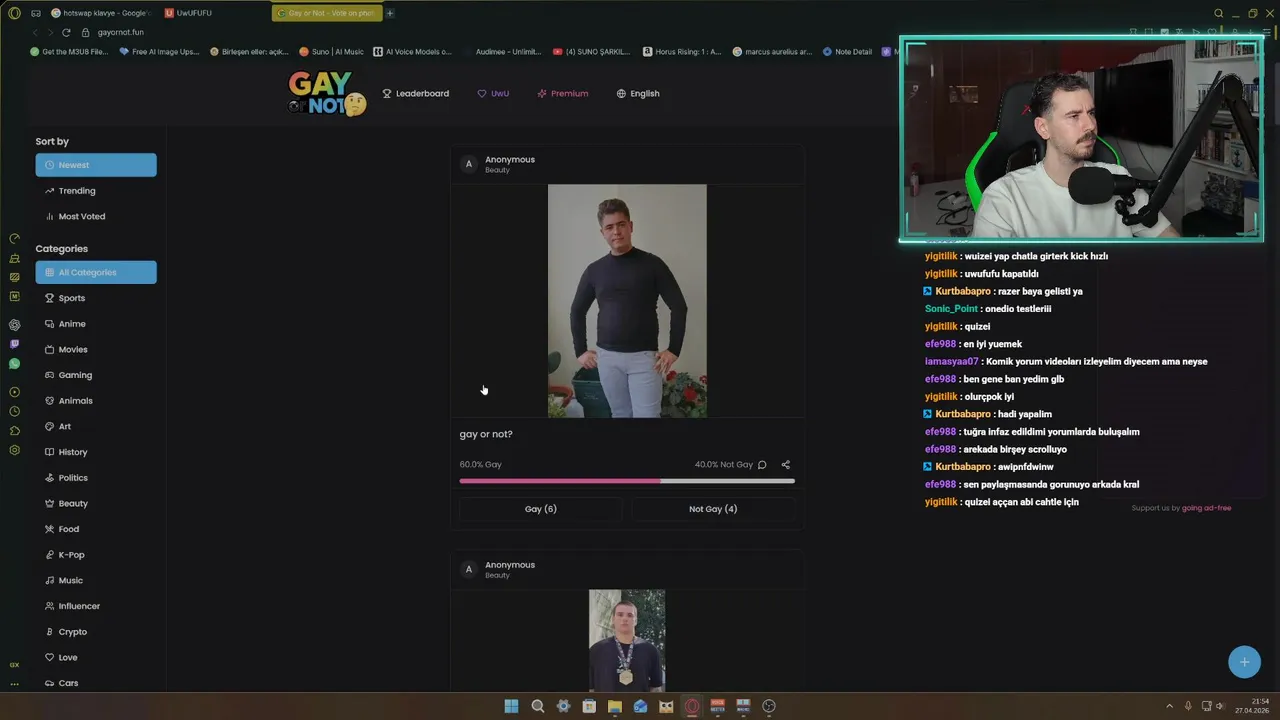Share the first post
1280x720 pixels.
click(785, 464)
